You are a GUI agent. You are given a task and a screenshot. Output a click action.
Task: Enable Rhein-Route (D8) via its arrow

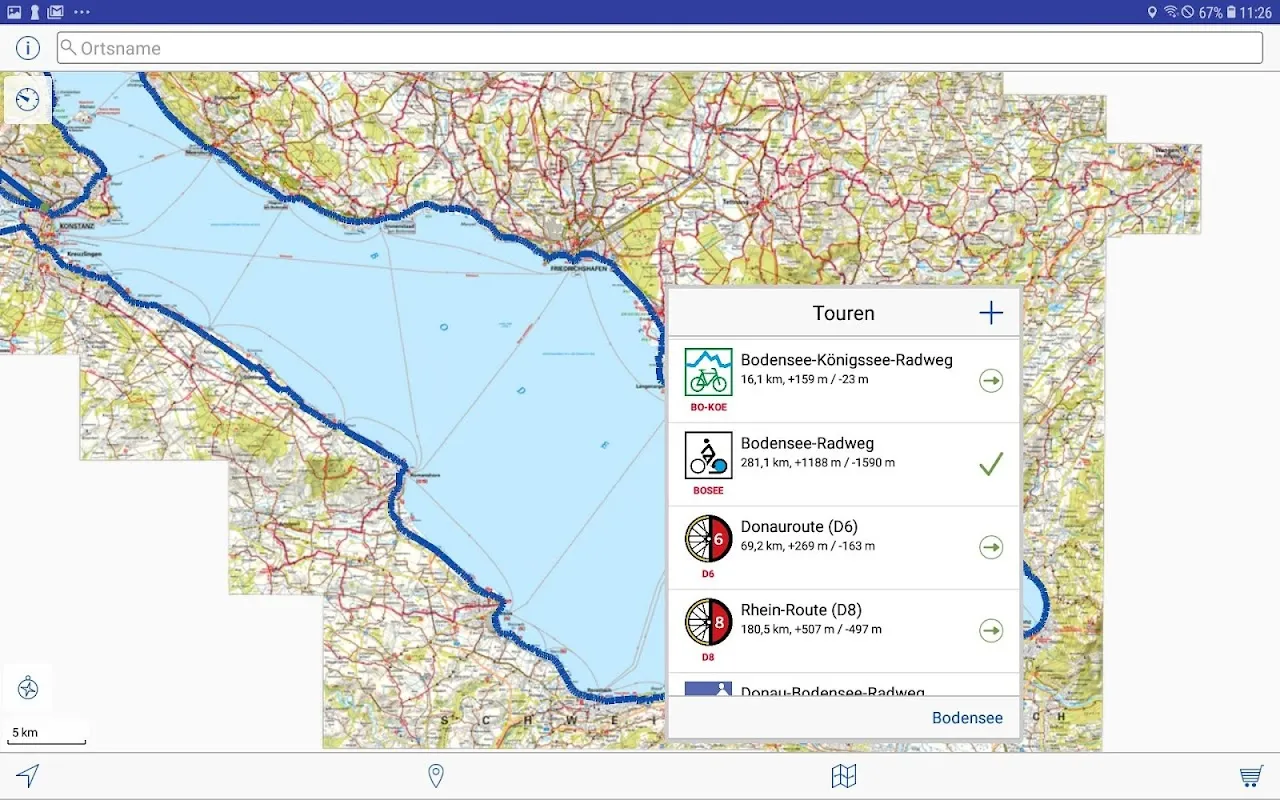(990, 630)
